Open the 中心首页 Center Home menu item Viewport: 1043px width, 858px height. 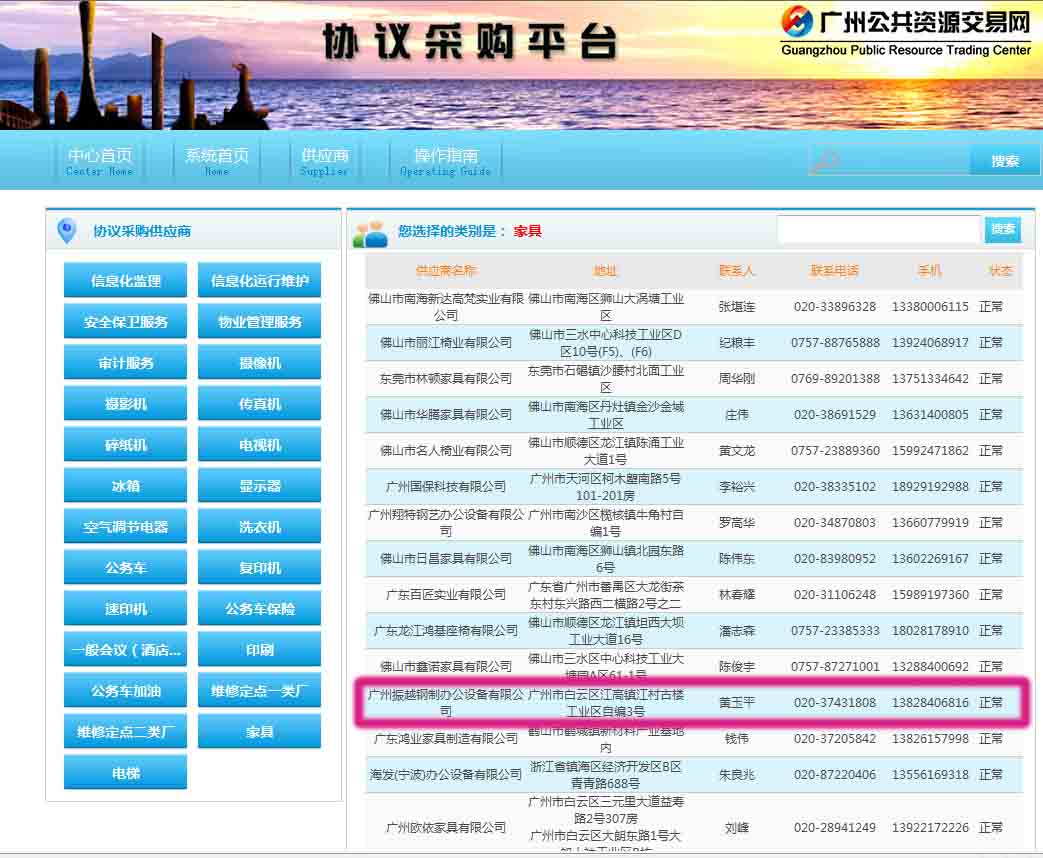point(100,162)
